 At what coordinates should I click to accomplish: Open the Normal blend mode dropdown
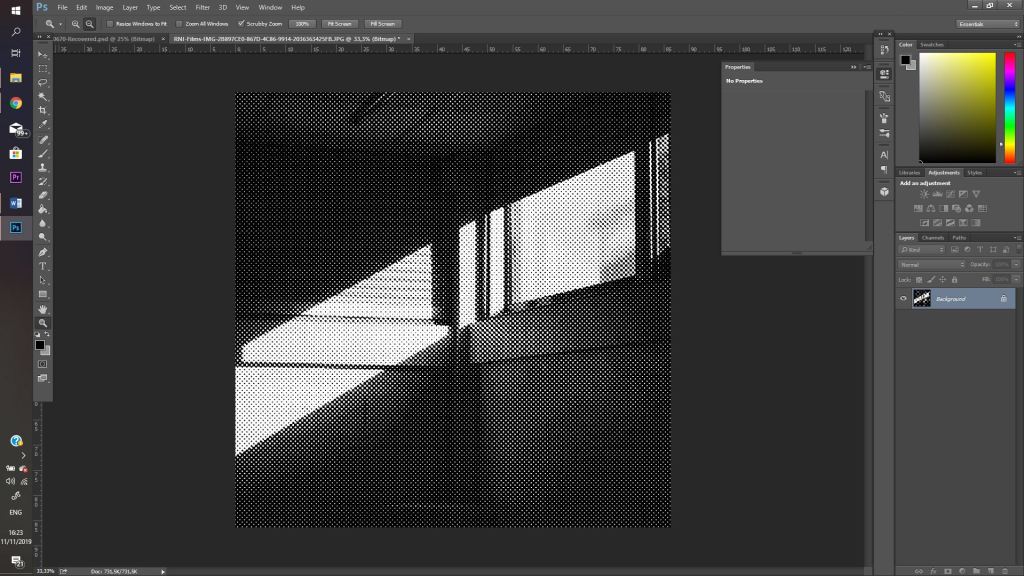click(932, 264)
